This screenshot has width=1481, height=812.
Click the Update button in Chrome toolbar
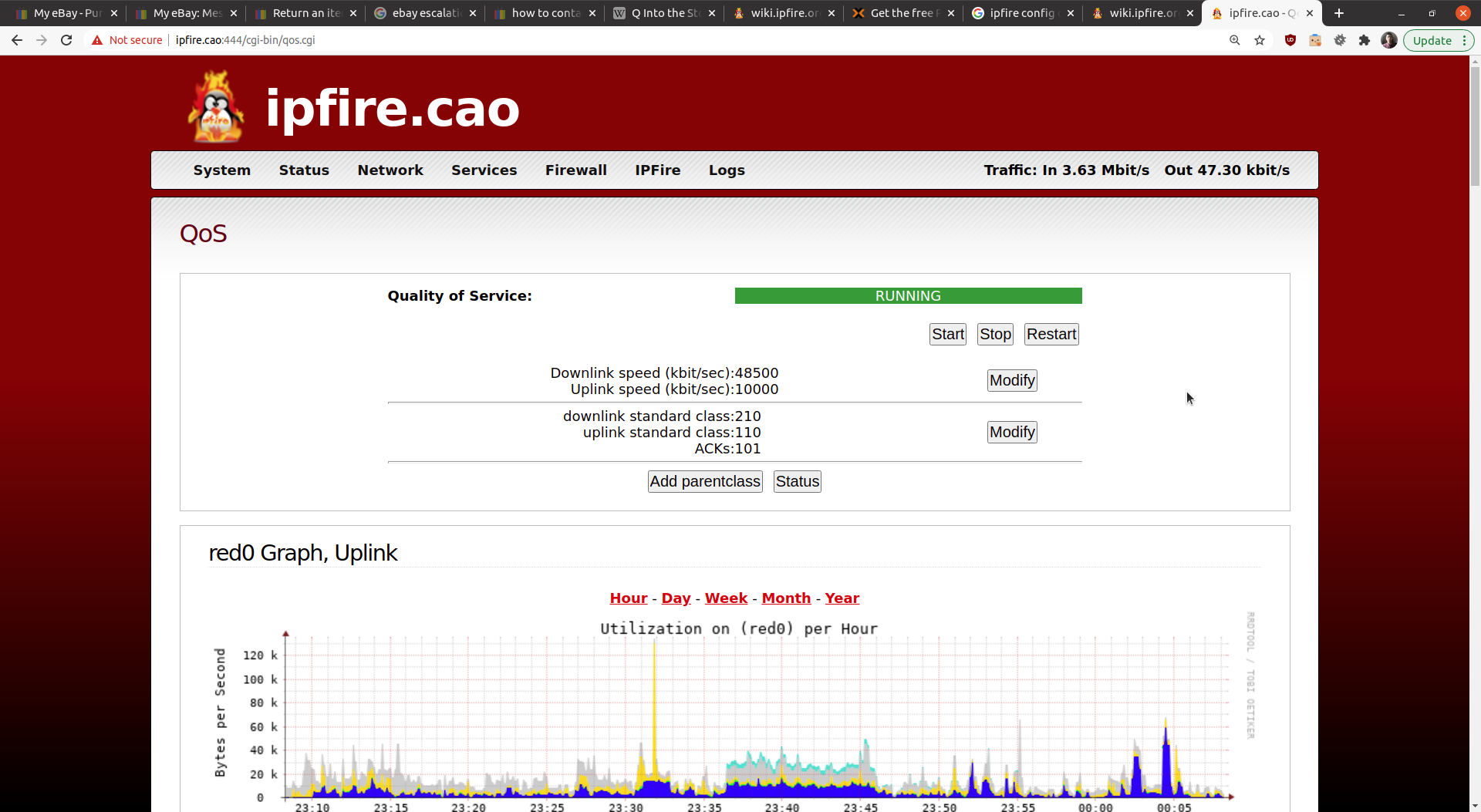click(1438, 40)
